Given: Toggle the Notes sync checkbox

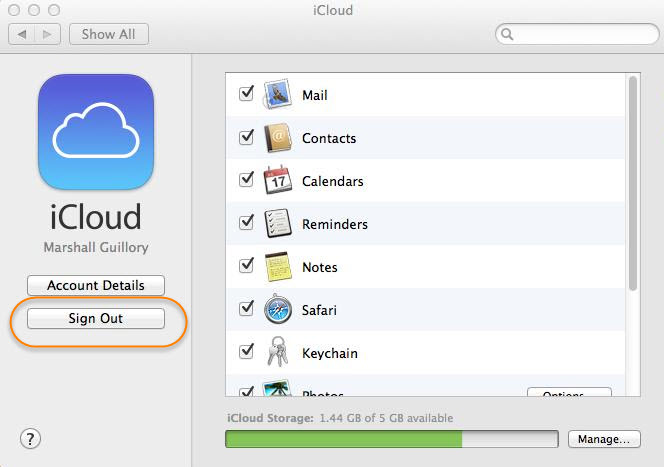Looking at the screenshot, I should 246,265.
